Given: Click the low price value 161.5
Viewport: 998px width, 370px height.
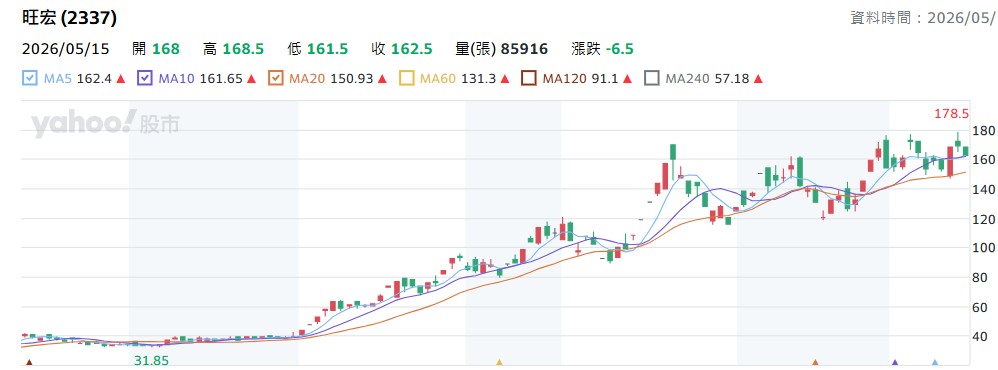Looking at the screenshot, I should pyautogui.click(x=327, y=49).
